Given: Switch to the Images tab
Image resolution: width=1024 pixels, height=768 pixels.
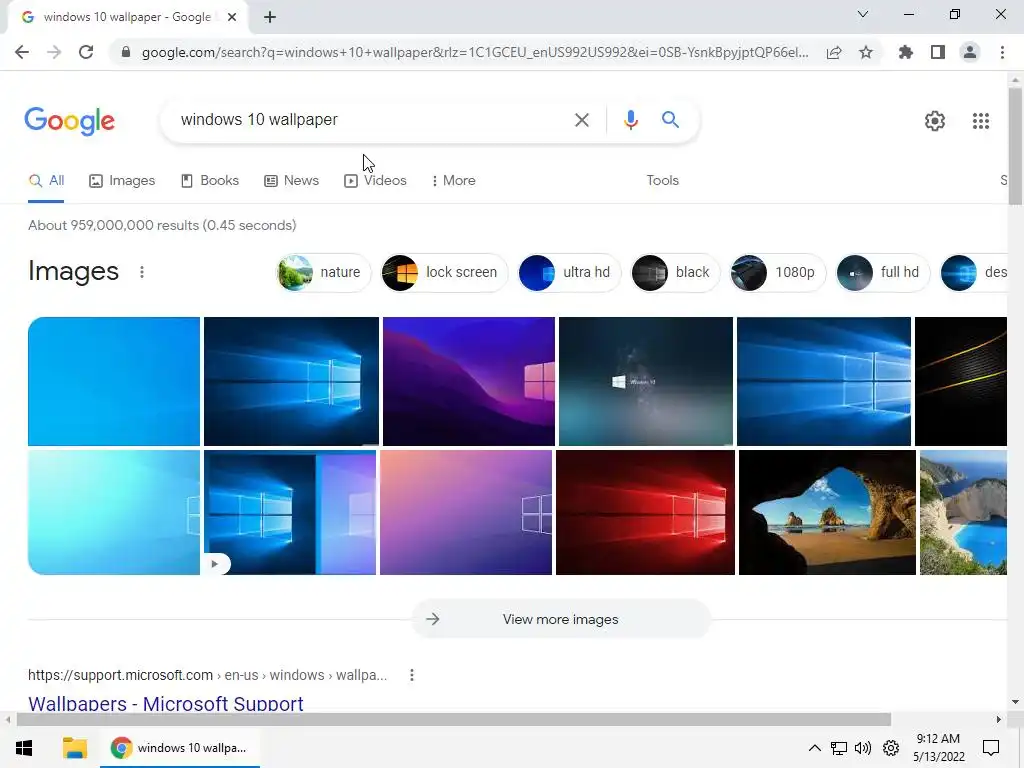Looking at the screenshot, I should 122,181.
